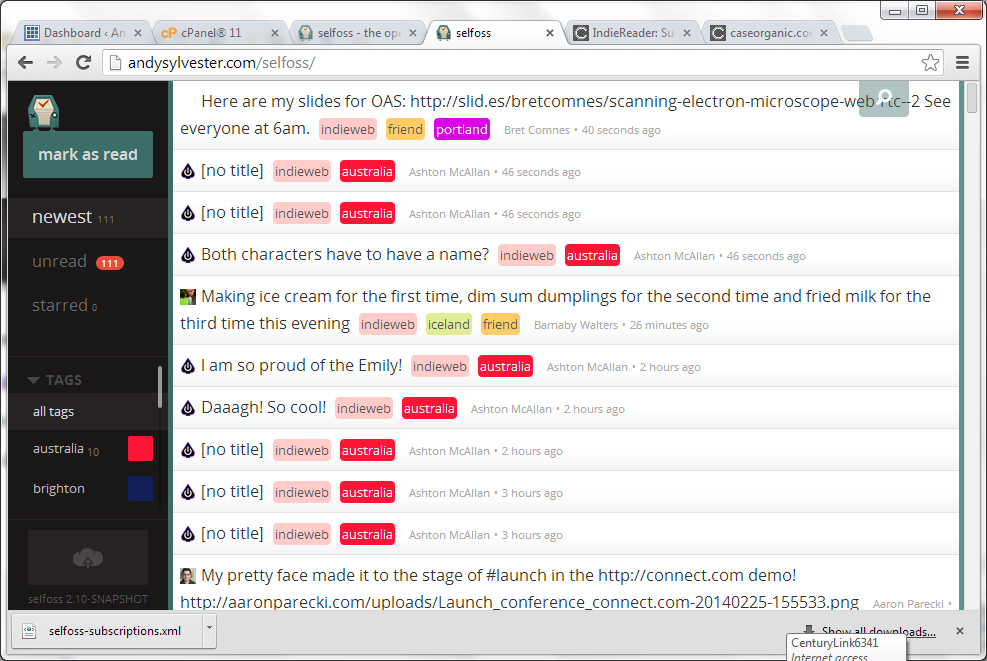
Task: Click the flame icon beside 'I am so proud of the Emily!'
Action: pyautogui.click(x=188, y=366)
